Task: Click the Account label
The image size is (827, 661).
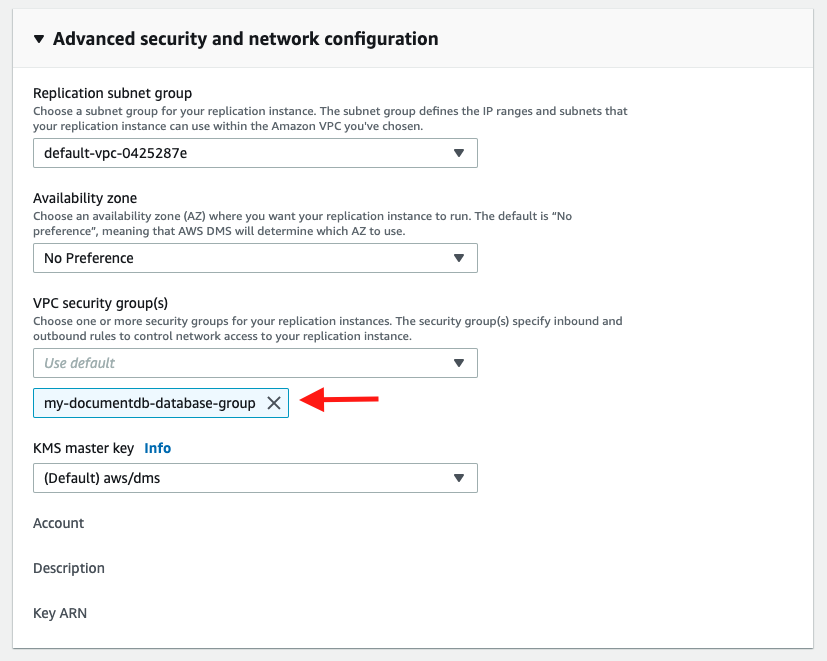Action: point(58,523)
